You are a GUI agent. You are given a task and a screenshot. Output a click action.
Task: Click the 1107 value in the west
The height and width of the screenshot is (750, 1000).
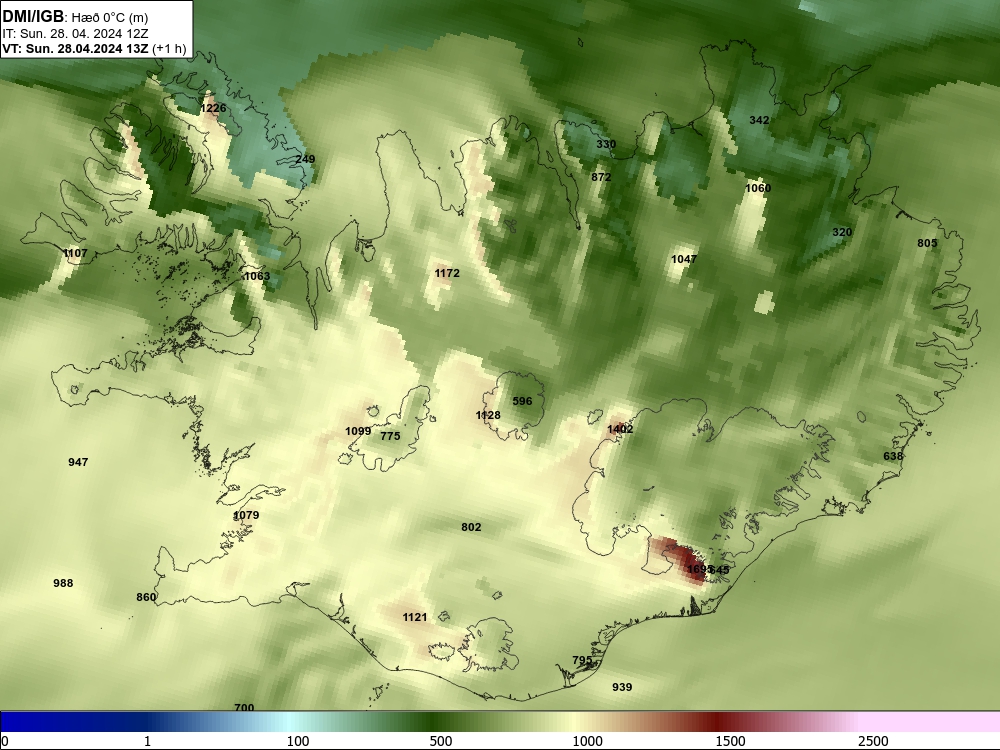75,253
